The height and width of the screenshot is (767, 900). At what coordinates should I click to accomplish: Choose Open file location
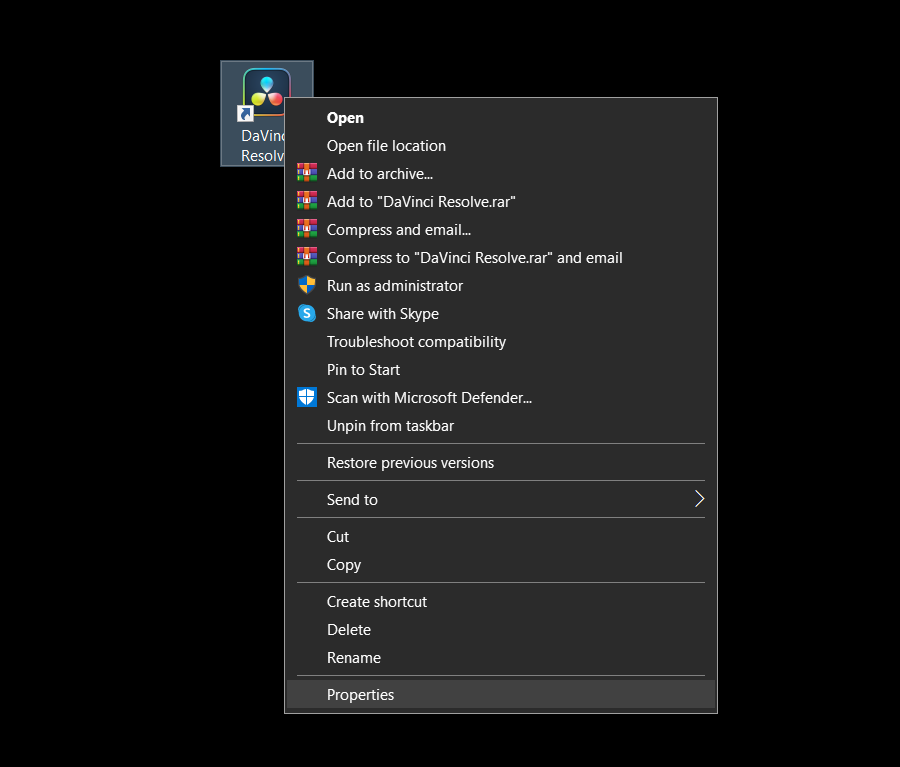pos(386,146)
